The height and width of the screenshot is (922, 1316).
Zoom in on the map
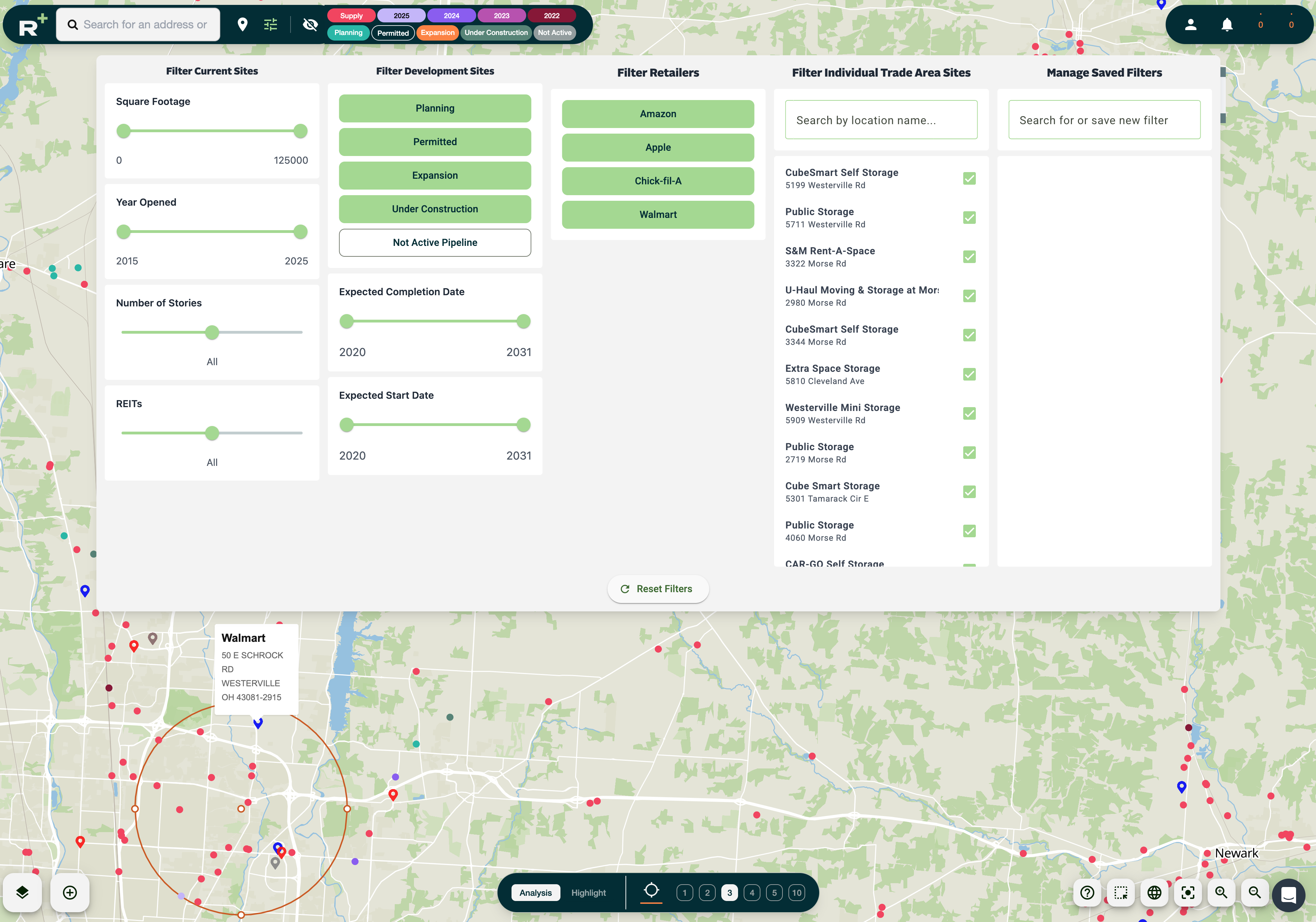[x=1221, y=893]
